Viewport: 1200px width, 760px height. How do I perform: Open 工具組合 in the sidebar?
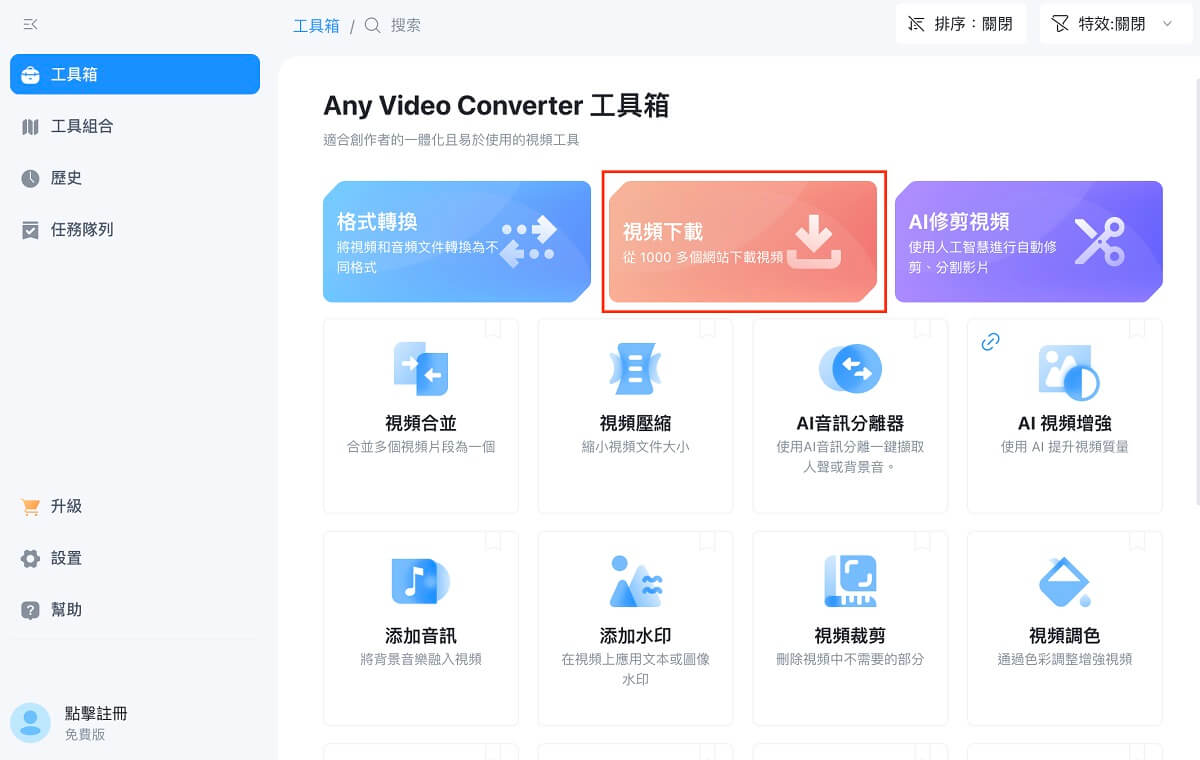click(135, 126)
